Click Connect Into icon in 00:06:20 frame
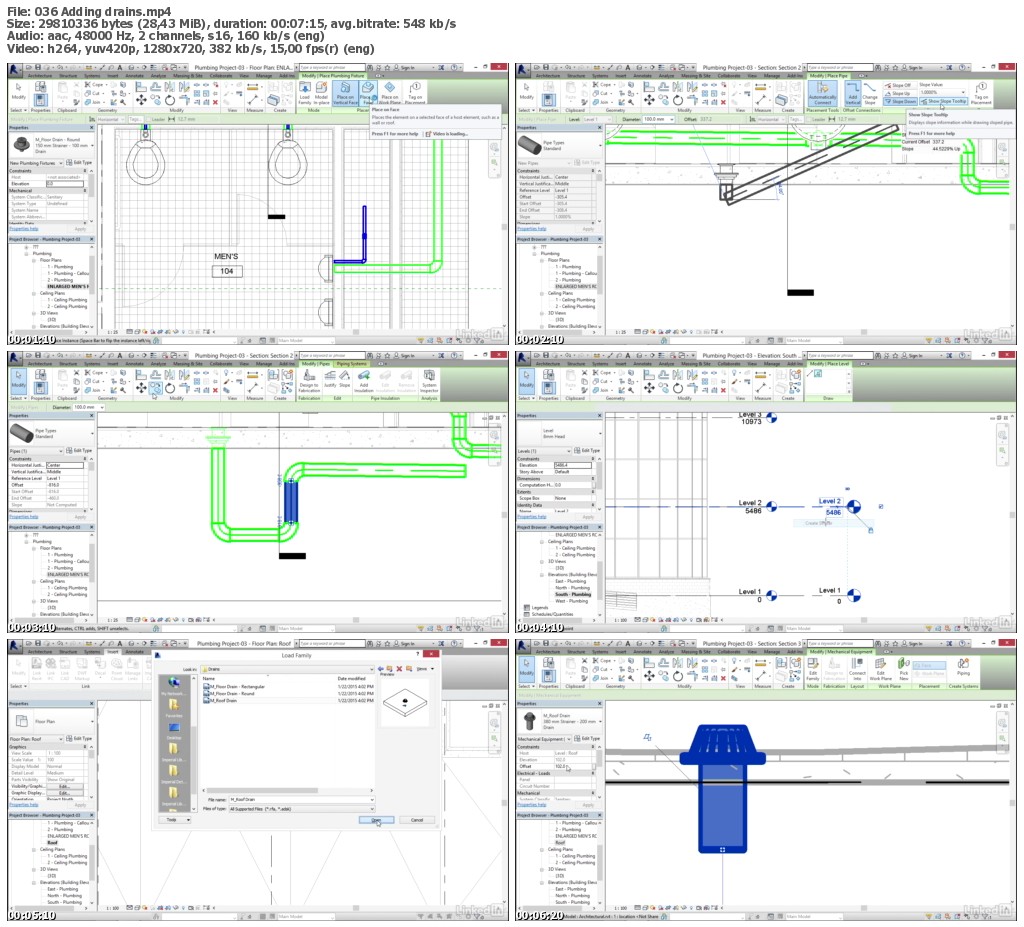Screen dimensions: 1024x927 pyautogui.click(x=857, y=669)
